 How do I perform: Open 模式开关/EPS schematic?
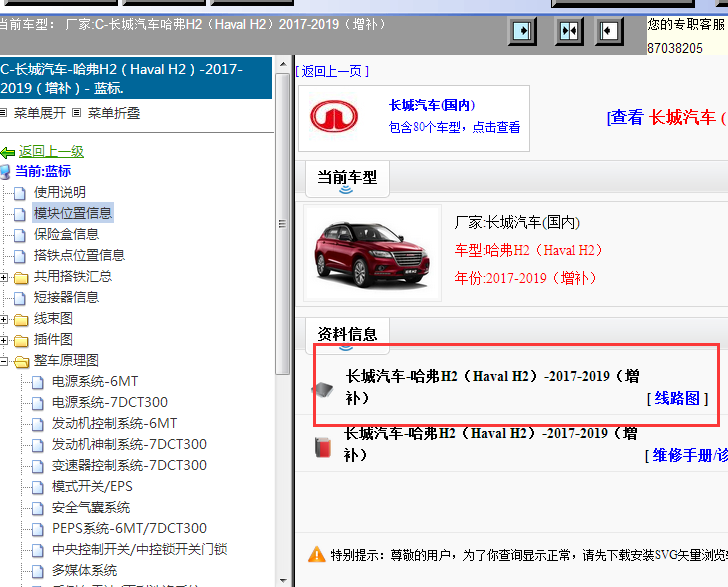coord(92,486)
